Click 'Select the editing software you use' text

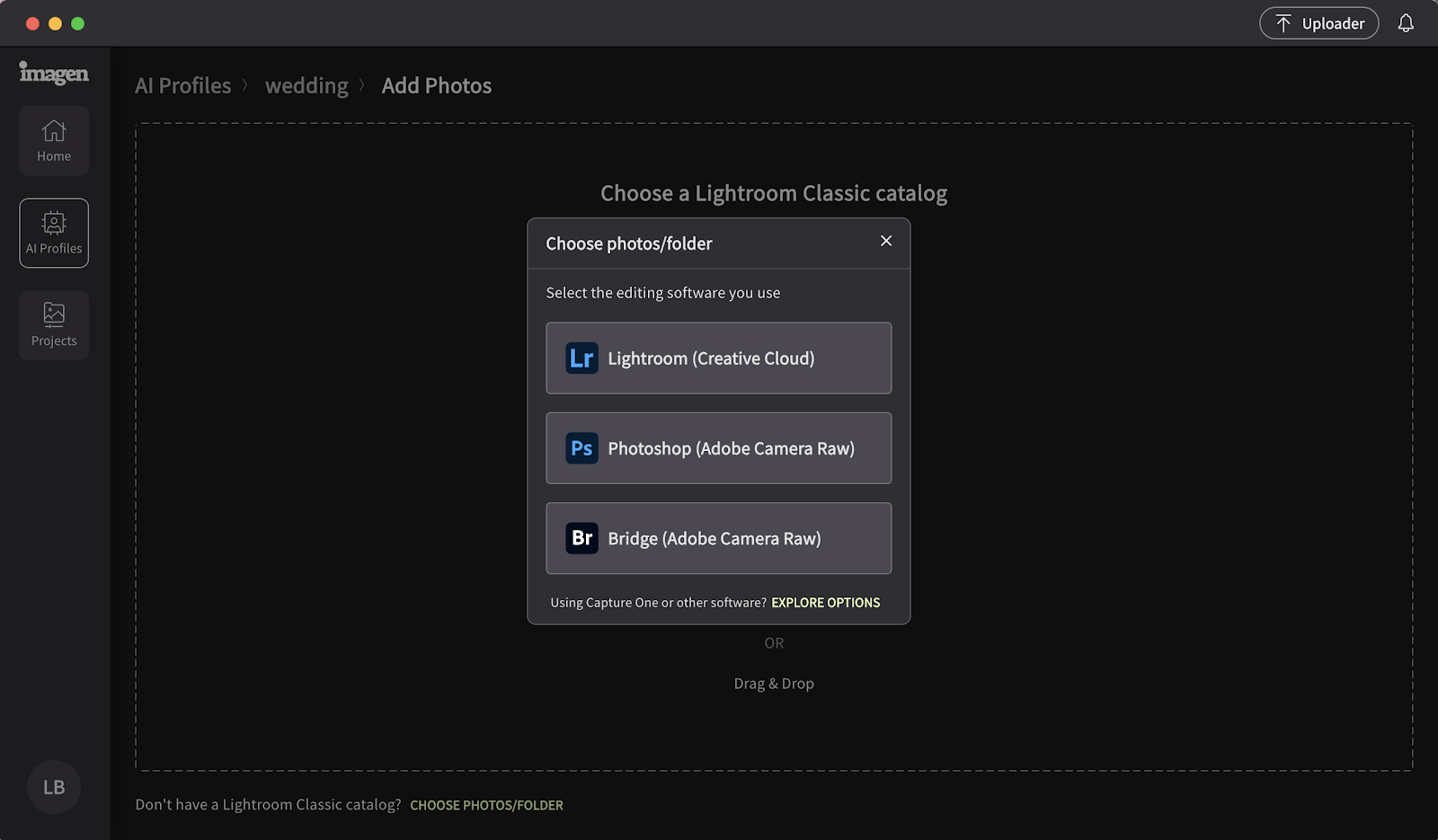(663, 293)
